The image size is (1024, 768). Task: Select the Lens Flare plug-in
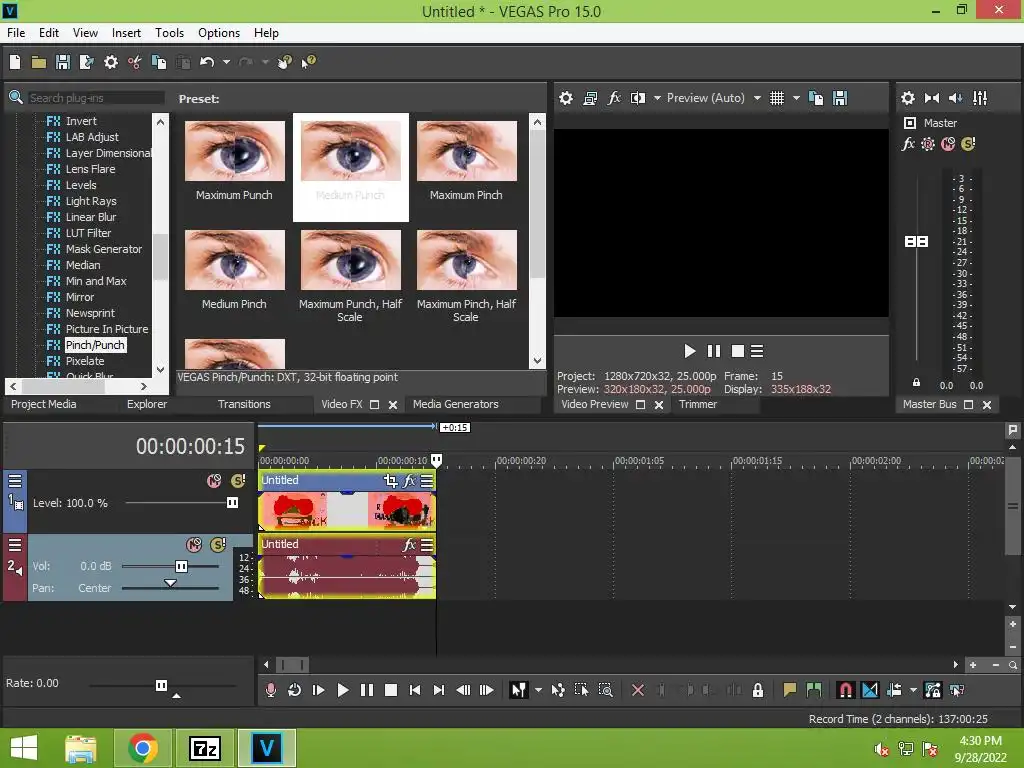(x=90, y=169)
